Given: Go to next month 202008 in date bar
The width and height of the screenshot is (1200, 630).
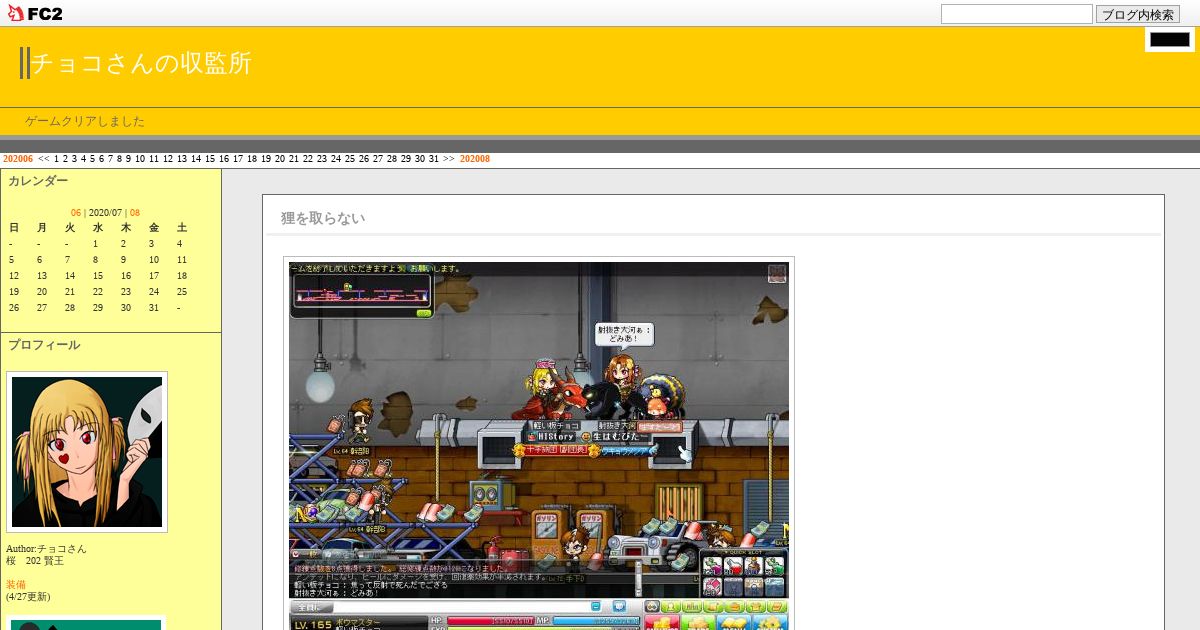Looking at the screenshot, I should coord(475,159).
